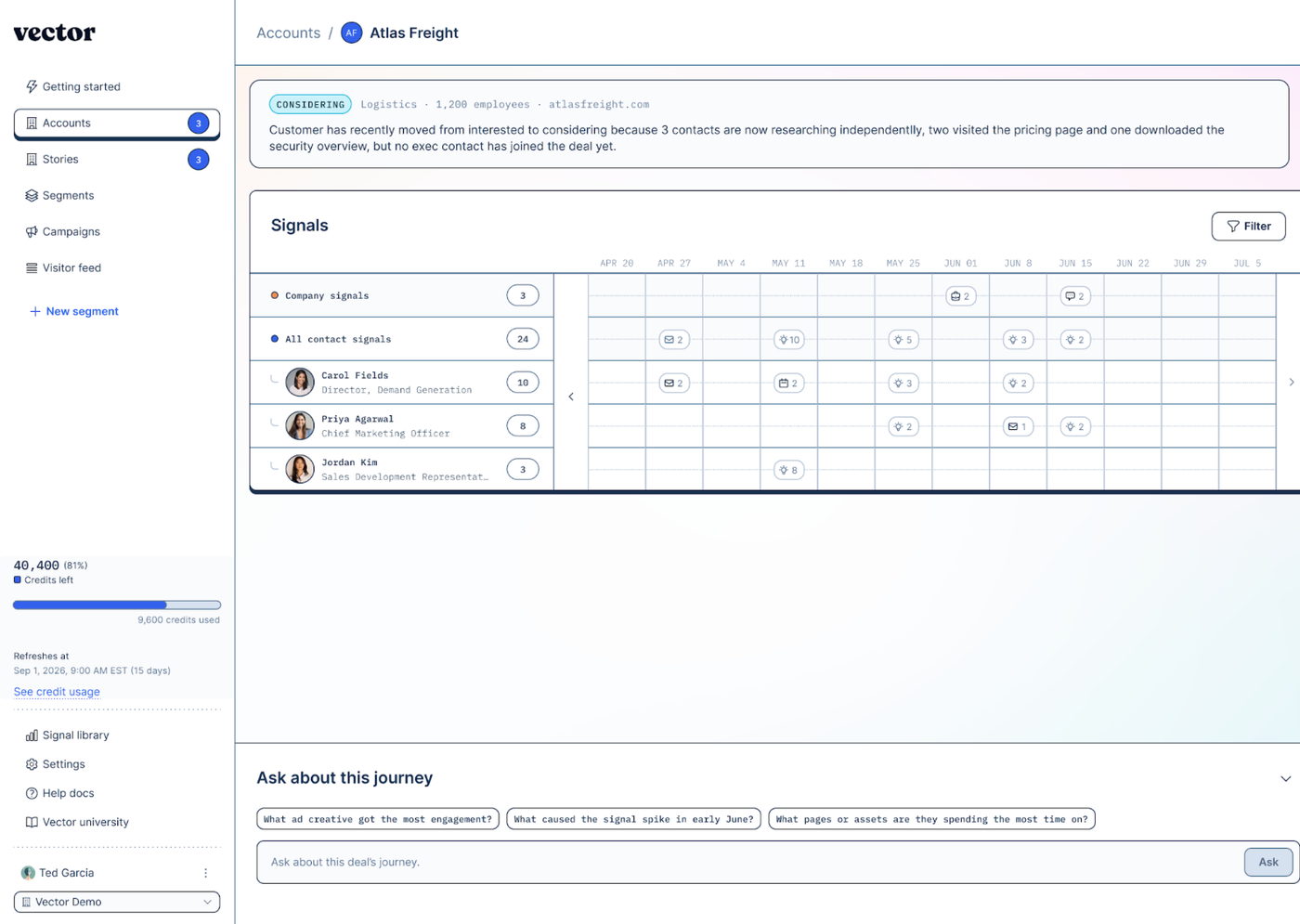Click All contact signals May 11 marker with 10
Screen dimensions: 1300x924
tap(789, 340)
